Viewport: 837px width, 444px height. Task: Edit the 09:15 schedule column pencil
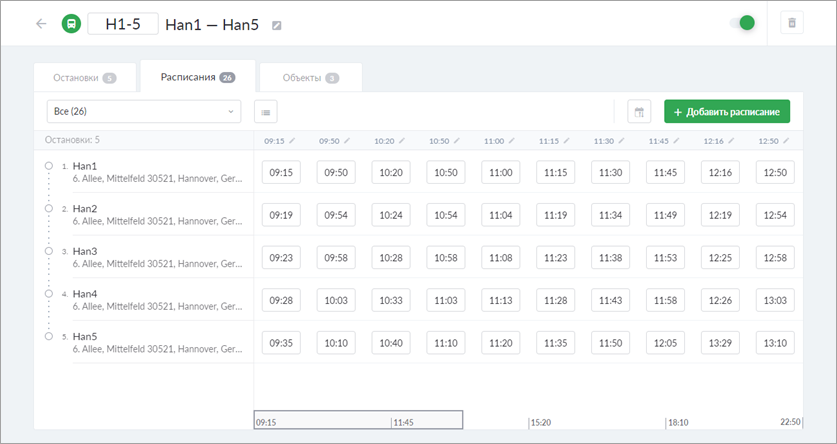tap(292, 141)
